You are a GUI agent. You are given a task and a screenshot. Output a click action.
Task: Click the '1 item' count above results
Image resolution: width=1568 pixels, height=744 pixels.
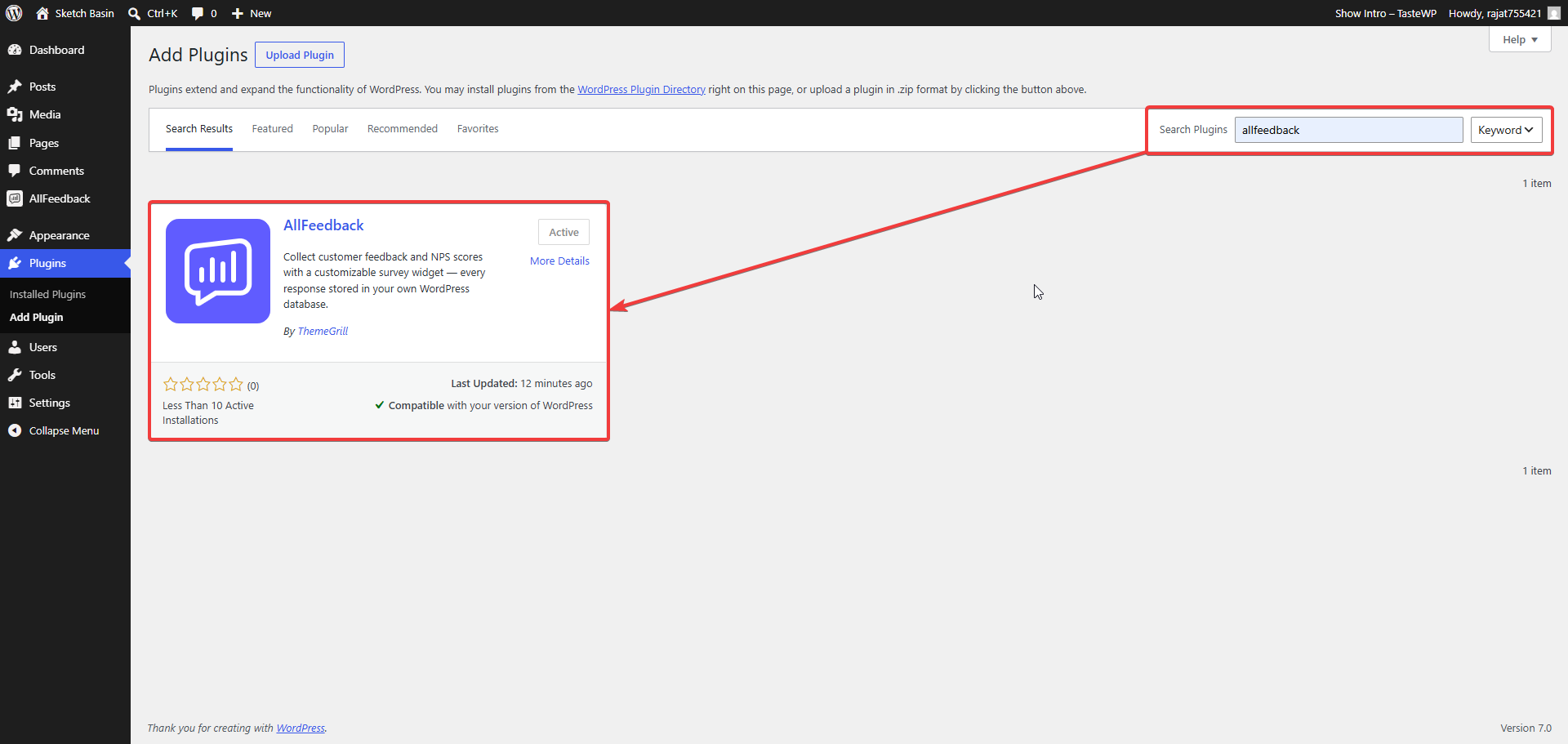click(x=1536, y=184)
